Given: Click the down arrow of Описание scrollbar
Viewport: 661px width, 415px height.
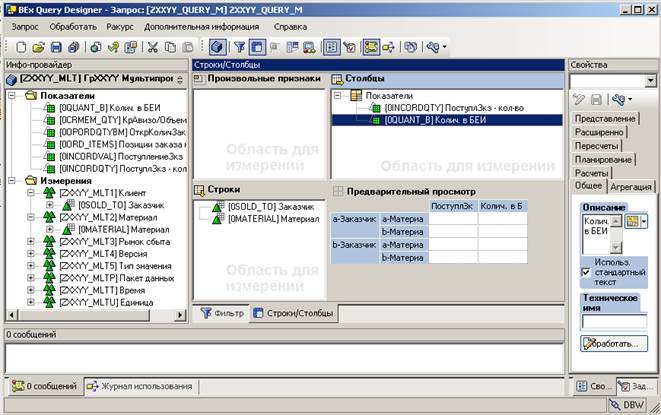Looking at the screenshot, I should pos(616,247).
